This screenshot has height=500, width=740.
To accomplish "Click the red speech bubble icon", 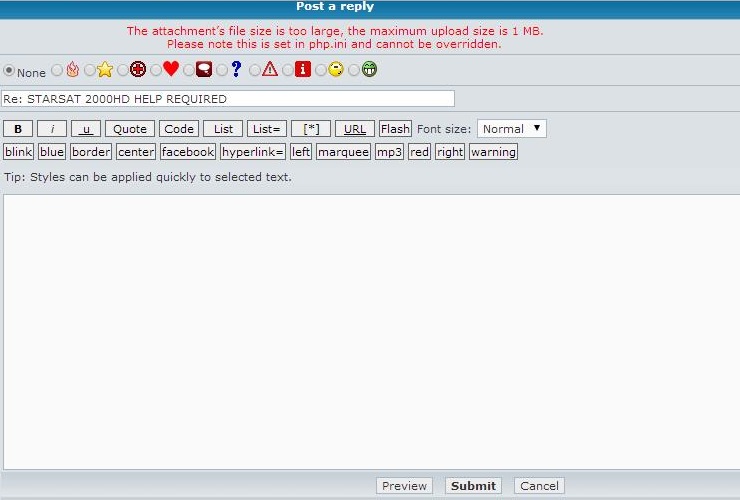I will (204, 70).
